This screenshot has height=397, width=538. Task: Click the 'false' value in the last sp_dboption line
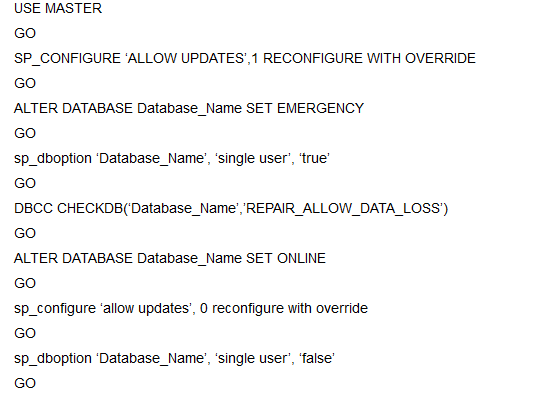317,359
